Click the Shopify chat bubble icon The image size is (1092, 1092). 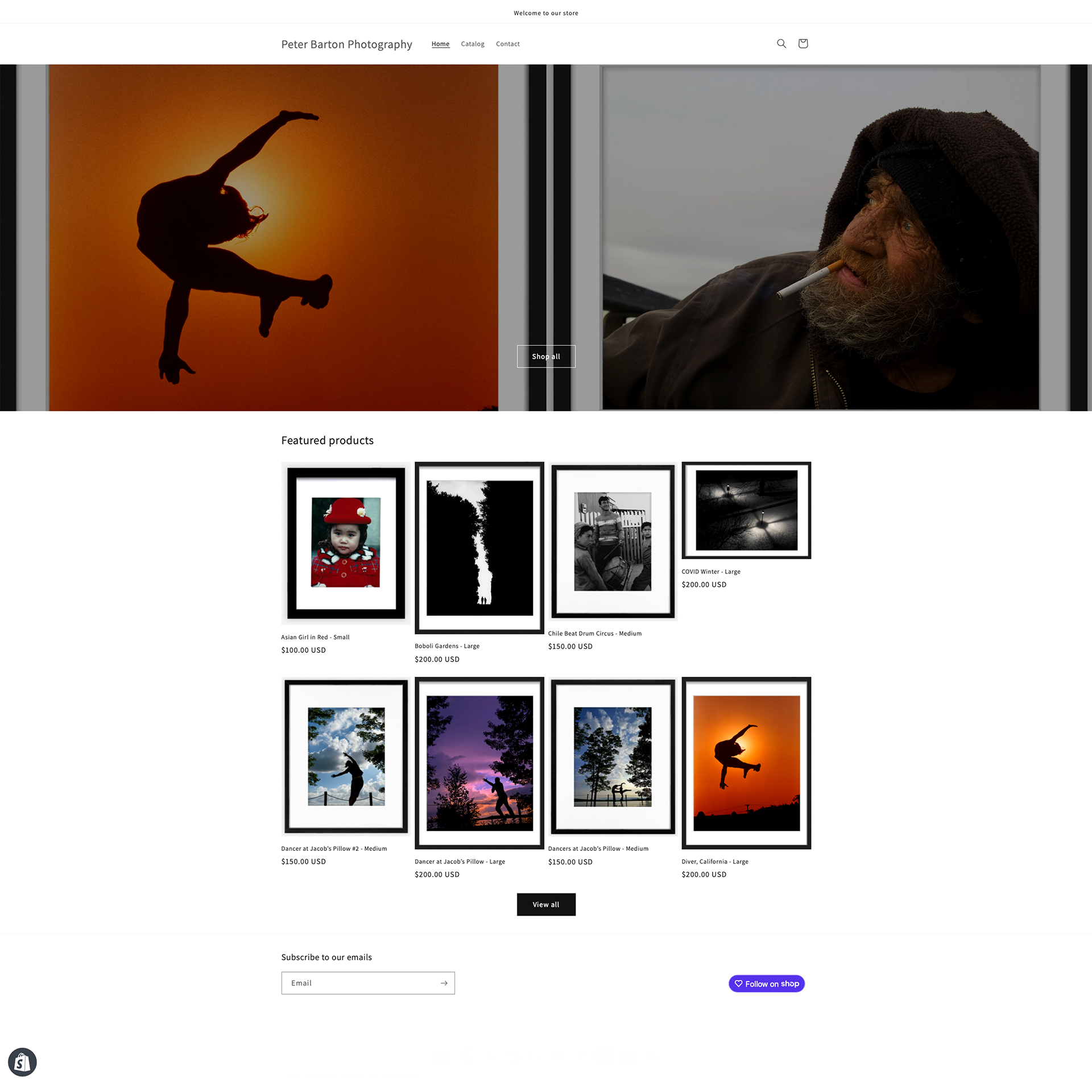(22, 1062)
